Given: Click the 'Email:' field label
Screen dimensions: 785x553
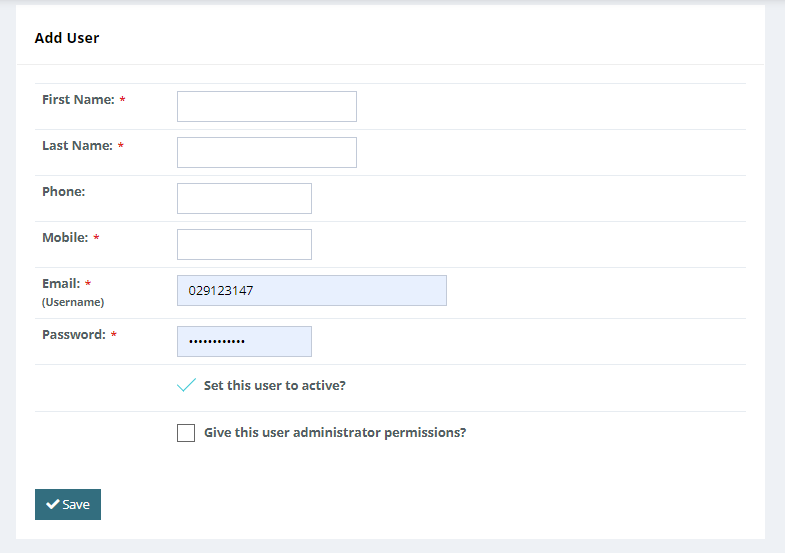Looking at the screenshot, I should 60,284.
